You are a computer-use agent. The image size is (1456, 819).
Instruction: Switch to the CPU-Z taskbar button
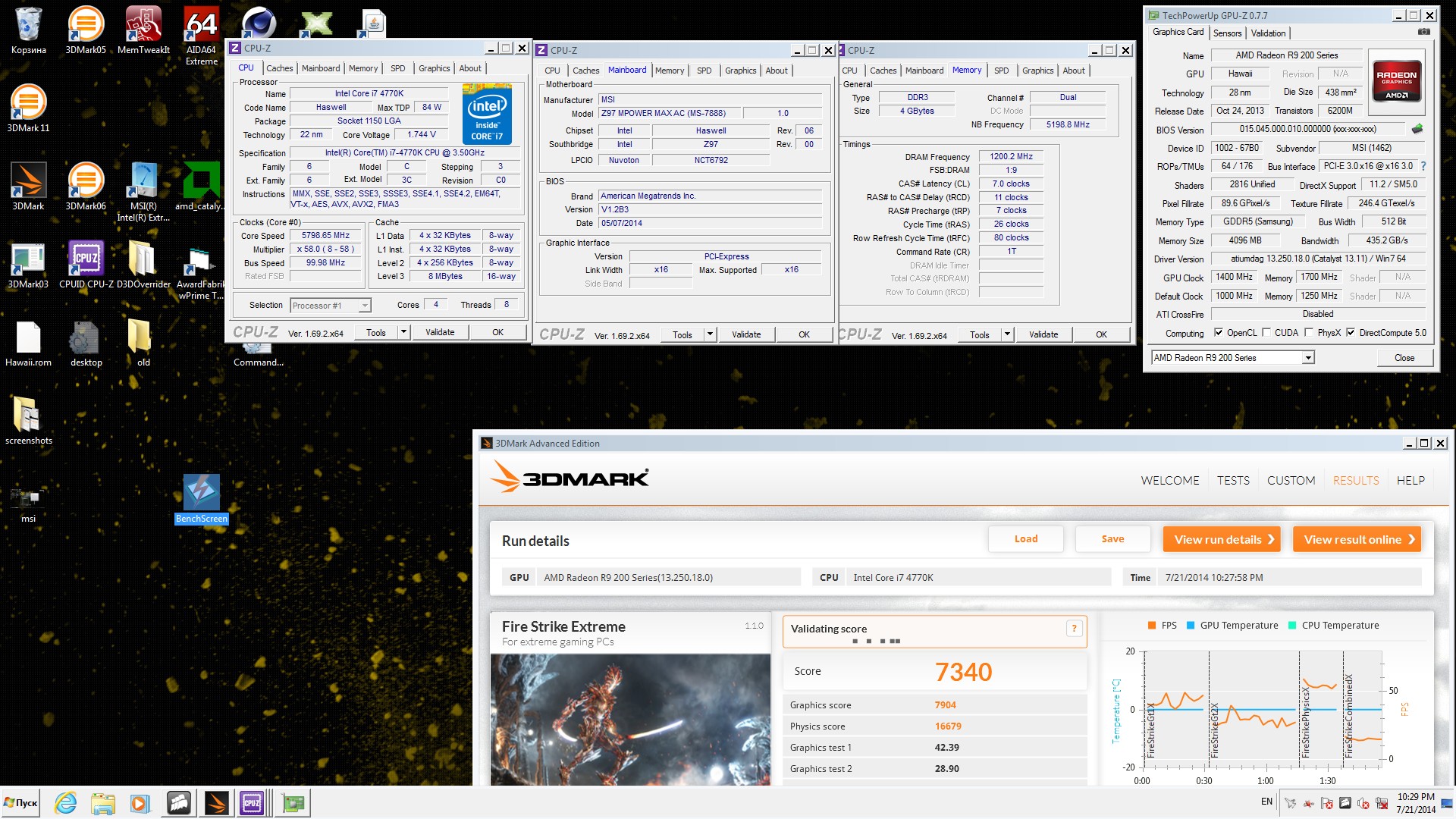(x=252, y=803)
